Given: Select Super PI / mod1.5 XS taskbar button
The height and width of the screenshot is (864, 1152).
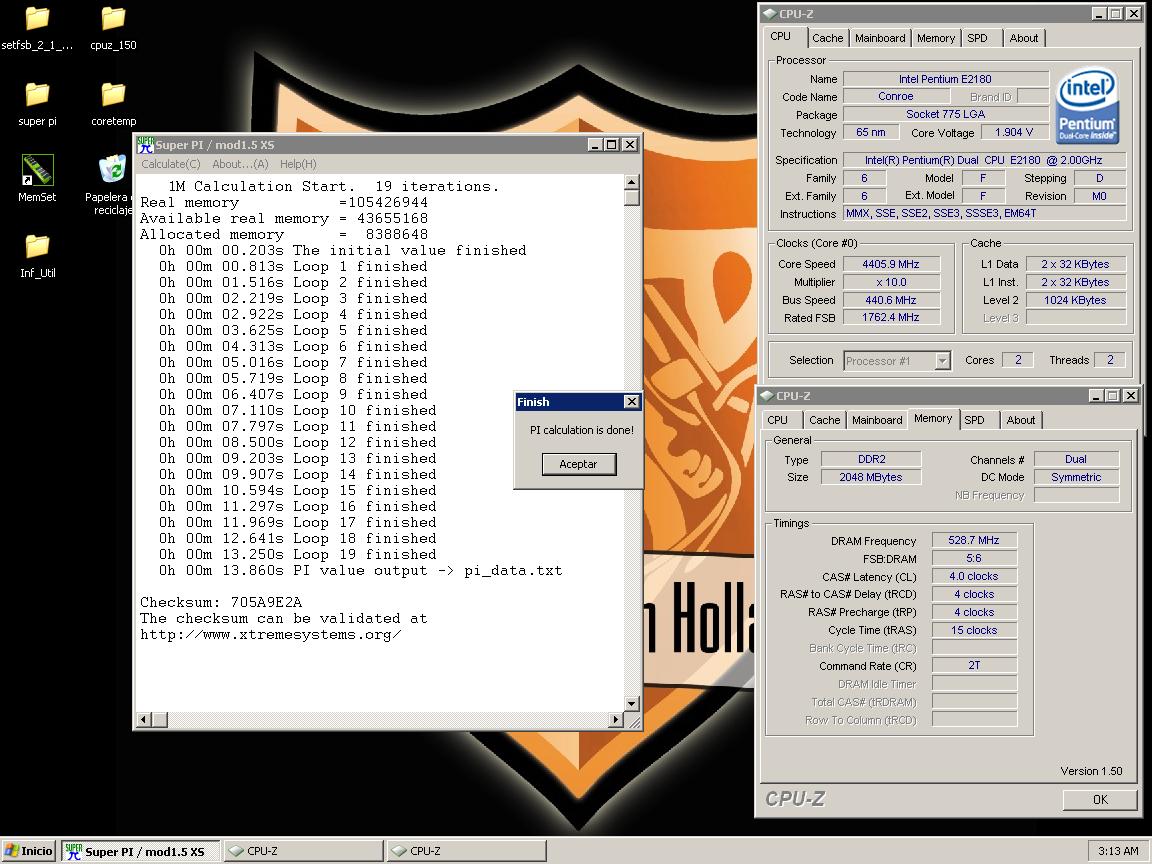Looking at the screenshot, I should point(140,852).
